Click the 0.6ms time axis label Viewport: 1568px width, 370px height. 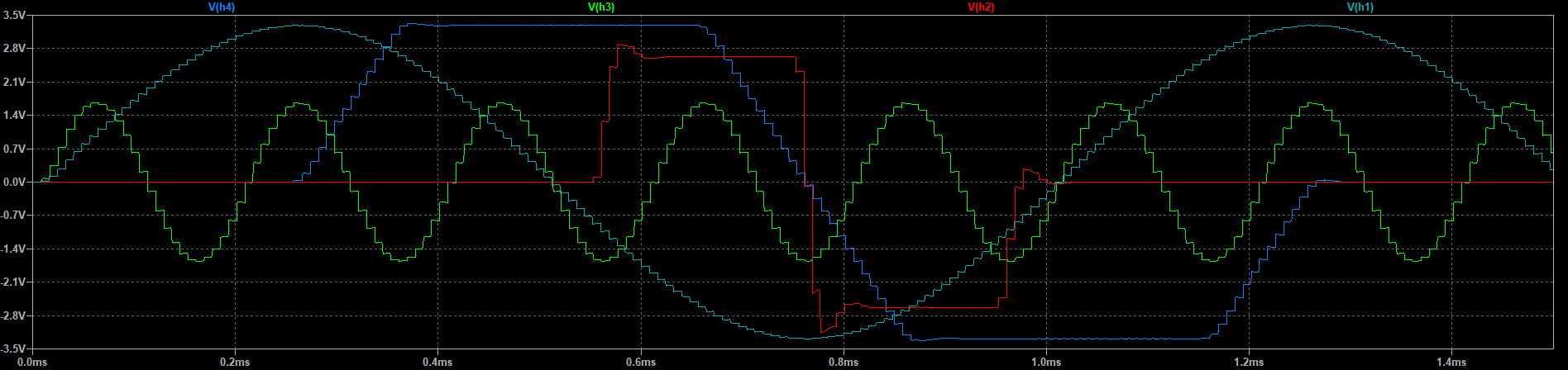(641, 362)
